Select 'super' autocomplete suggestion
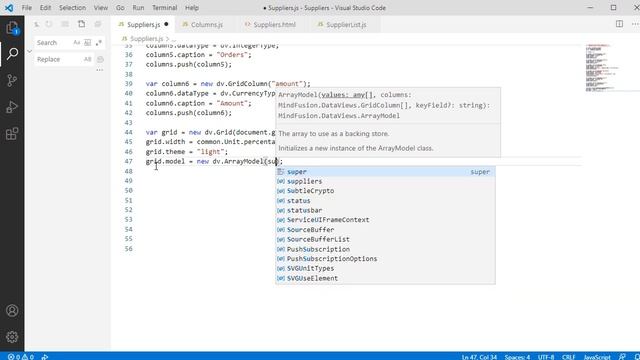The image size is (640, 360). pyautogui.click(x=385, y=172)
